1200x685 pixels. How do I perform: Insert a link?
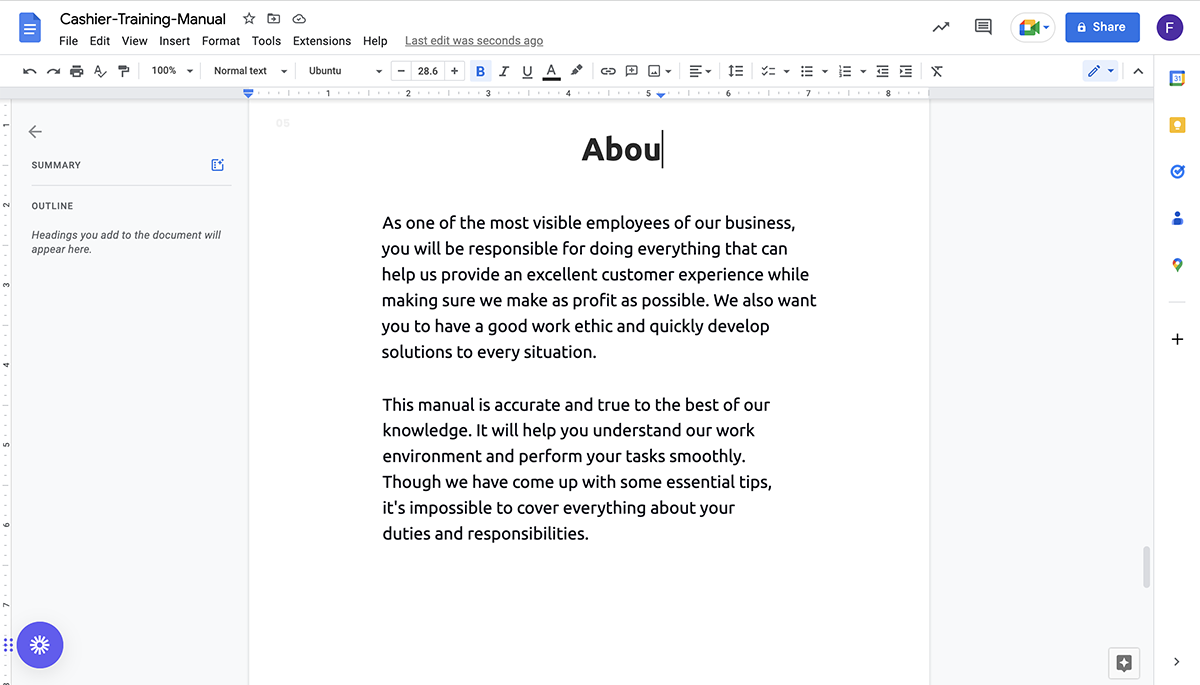click(x=608, y=71)
